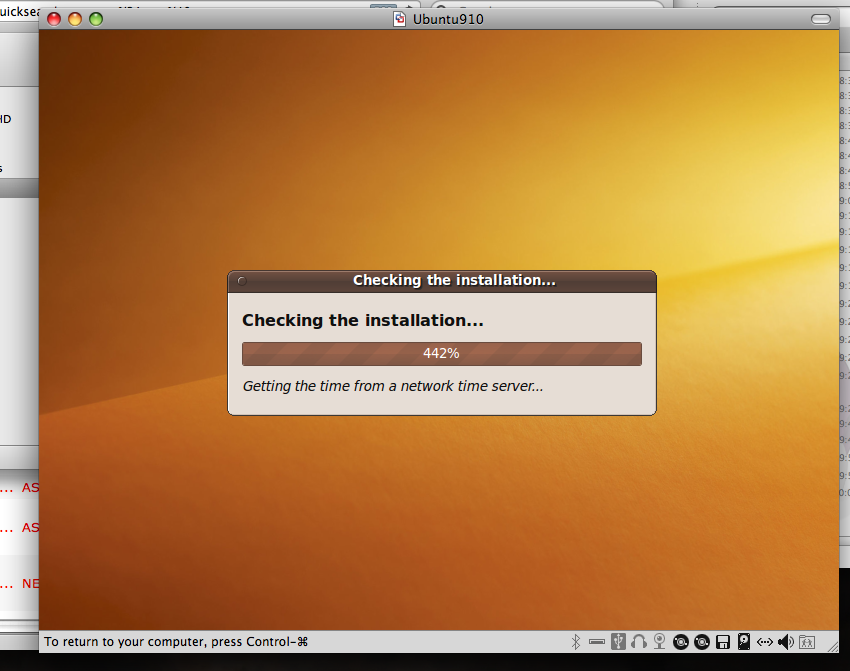Minimize the Ubuntu910 window with the yellow button
Screen dimensions: 850x671
coord(75,20)
